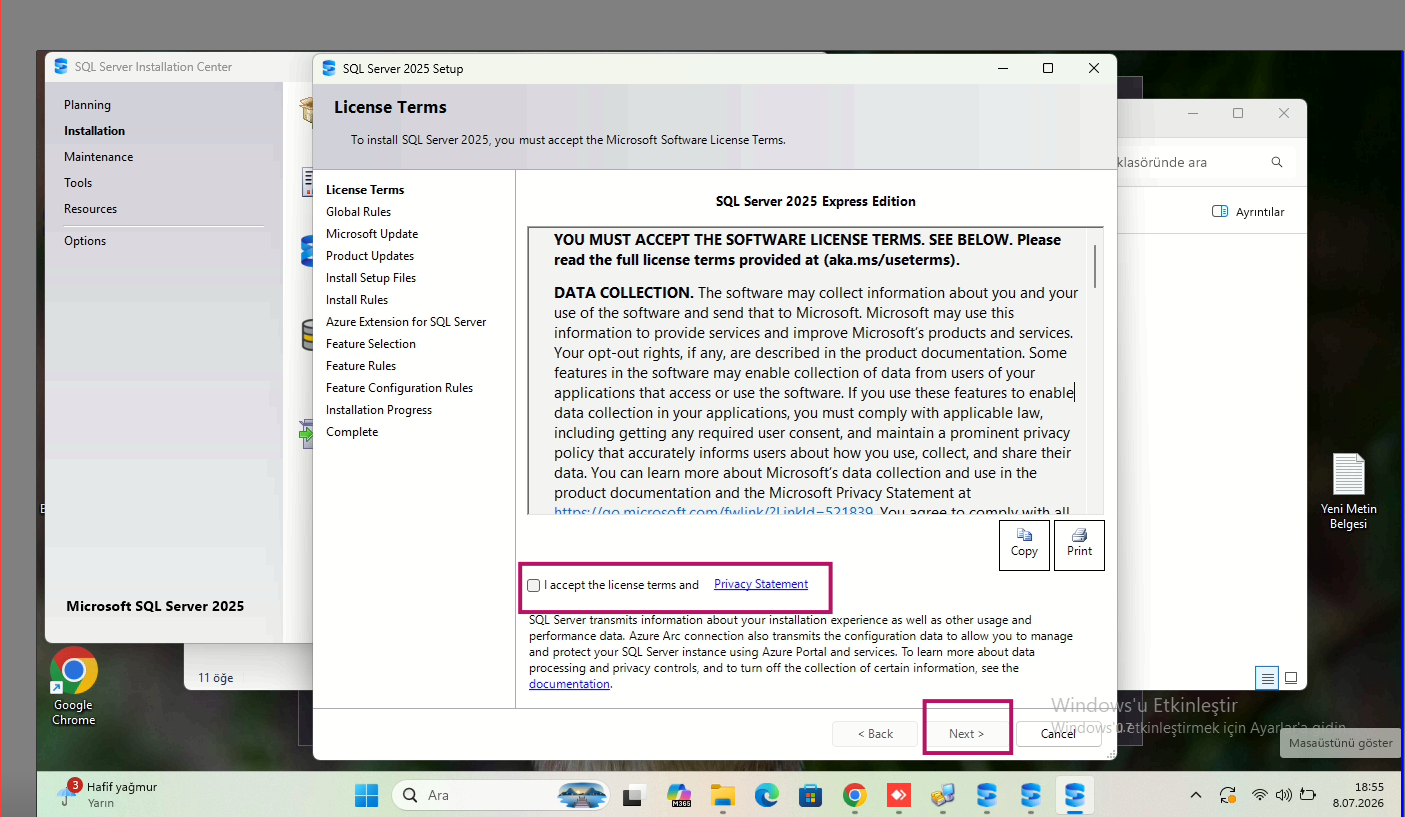Open Maintenance in SQL Server Installation Center

(x=98, y=157)
